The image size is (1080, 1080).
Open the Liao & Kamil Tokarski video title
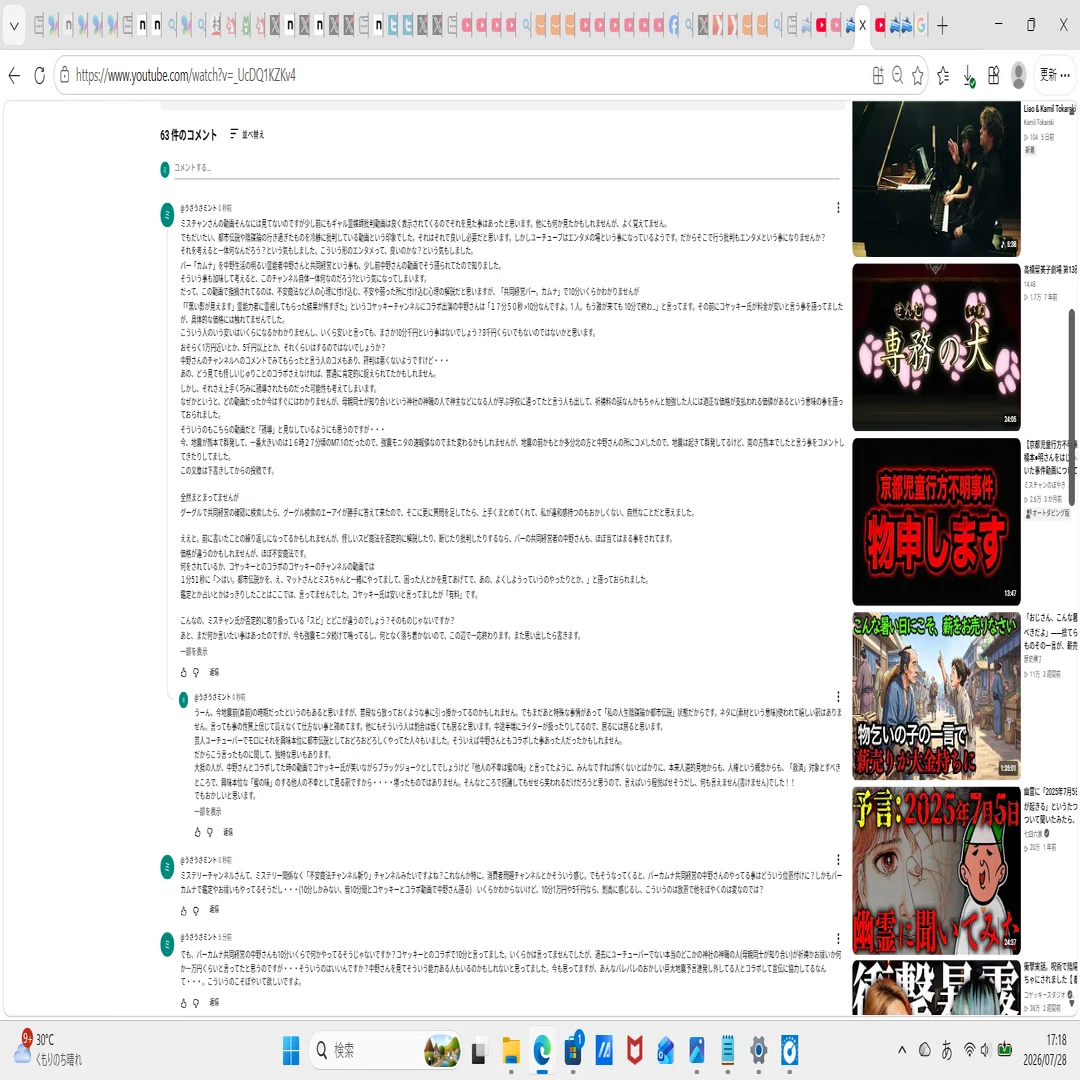[x=1050, y=109]
